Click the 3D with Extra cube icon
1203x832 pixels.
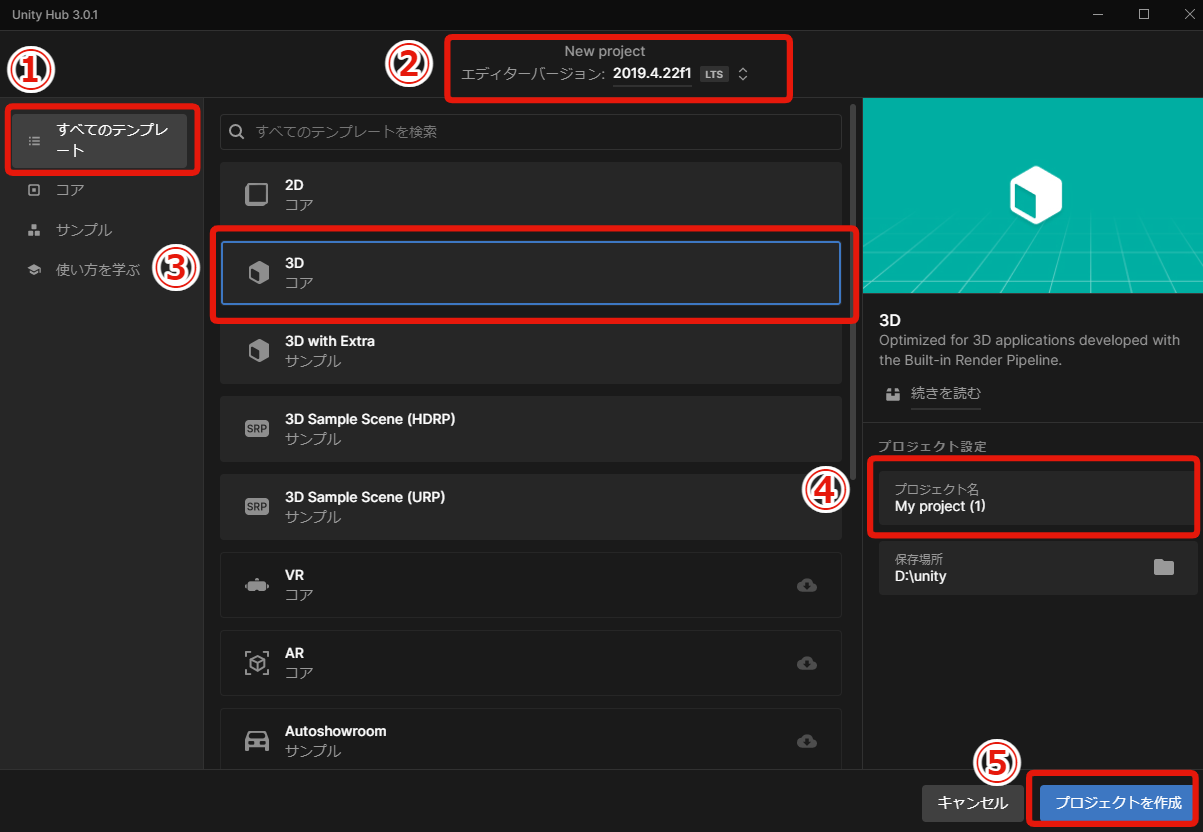(258, 351)
